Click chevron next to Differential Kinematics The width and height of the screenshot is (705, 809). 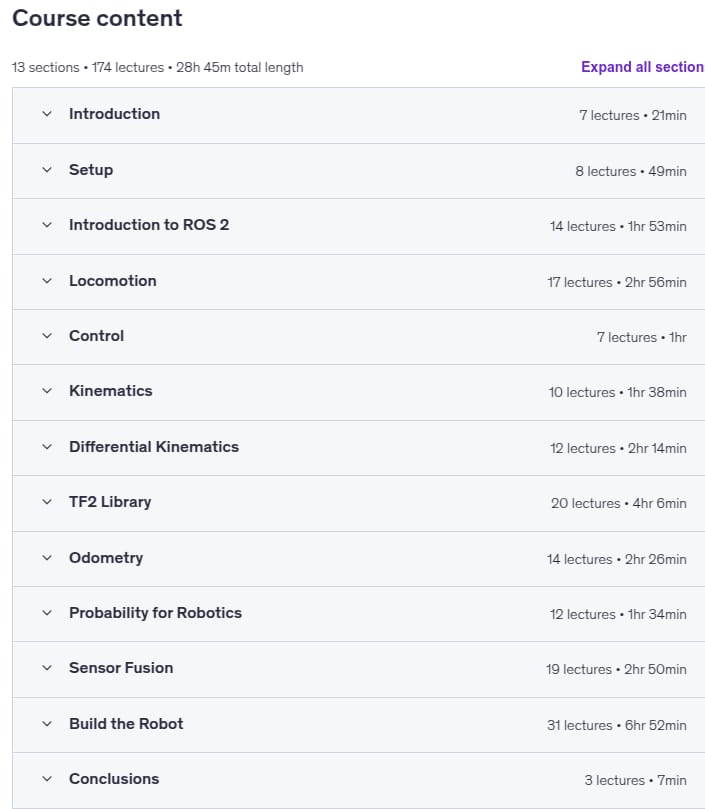click(47, 447)
